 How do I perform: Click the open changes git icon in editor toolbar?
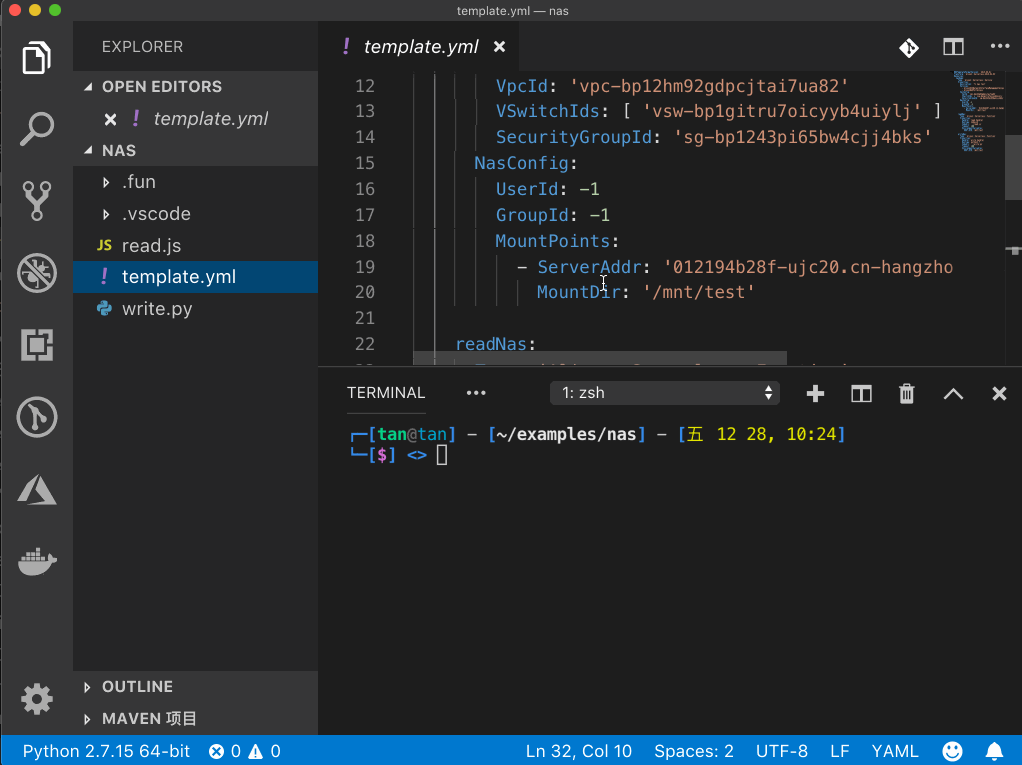click(x=909, y=47)
